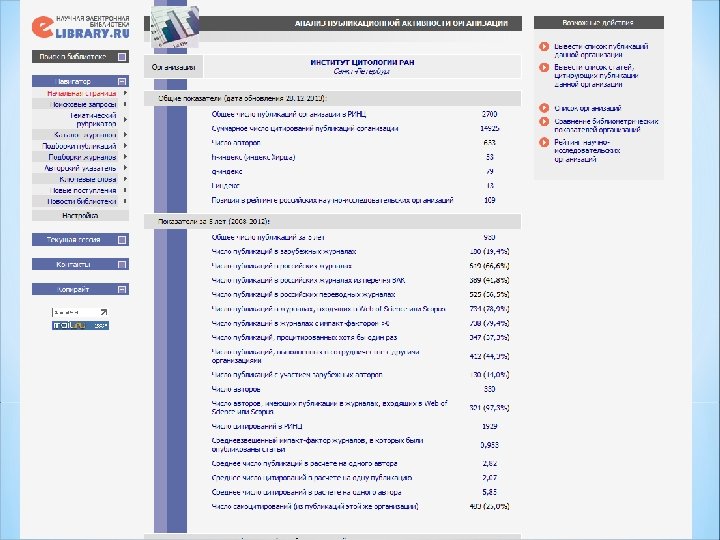720x540 pixels.
Task: Expand the 'Контакты' panel square
Action: point(122,264)
